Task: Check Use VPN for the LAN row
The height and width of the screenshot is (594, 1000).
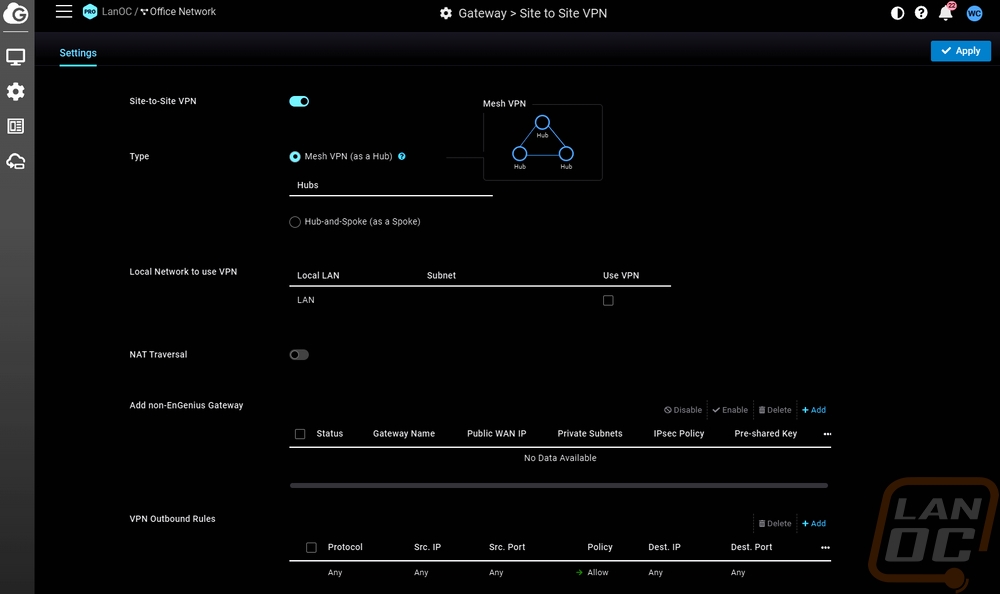Action: (x=608, y=301)
